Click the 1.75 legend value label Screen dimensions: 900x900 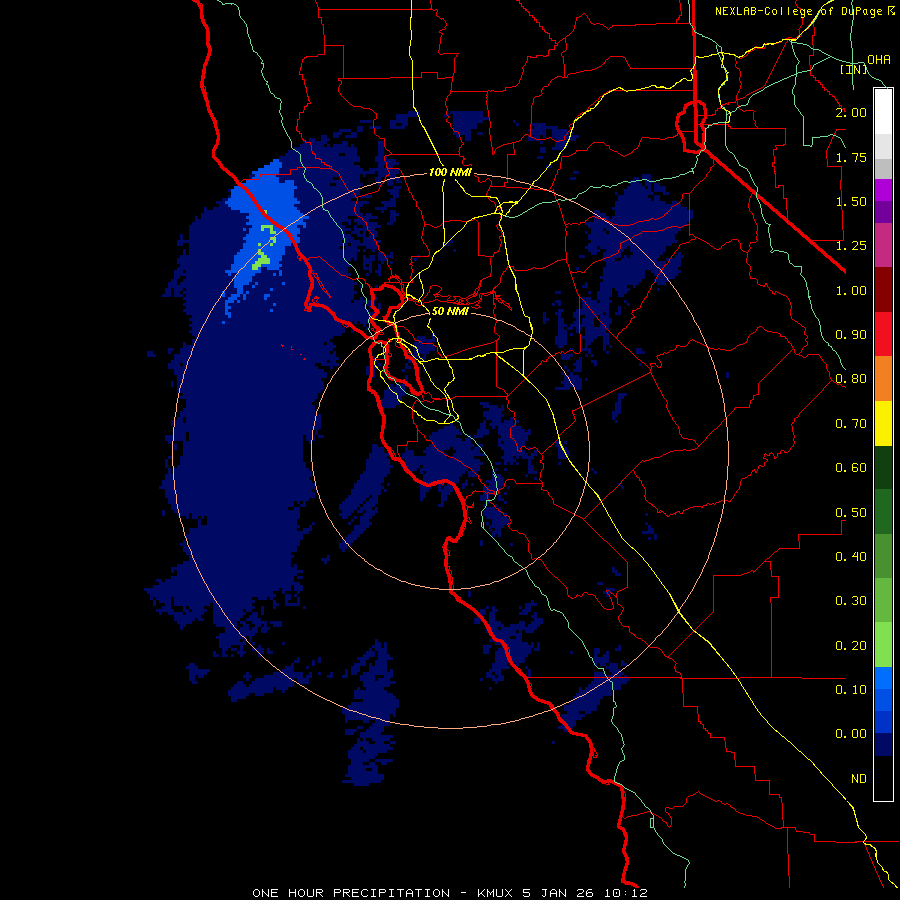point(851,157)
